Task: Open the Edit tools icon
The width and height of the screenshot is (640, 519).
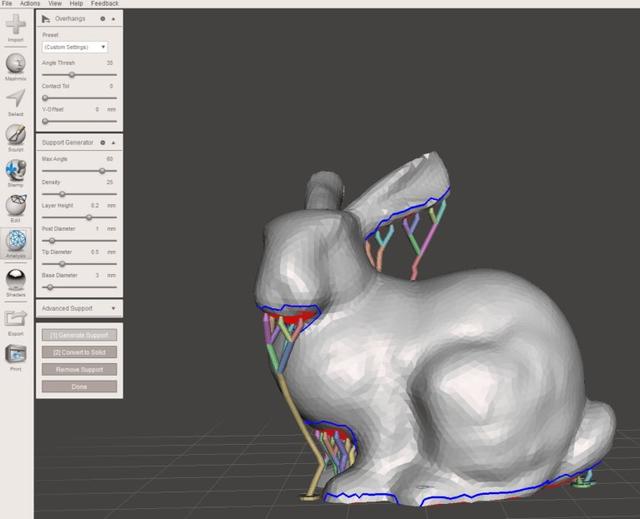Action: [x=16, y=205]
